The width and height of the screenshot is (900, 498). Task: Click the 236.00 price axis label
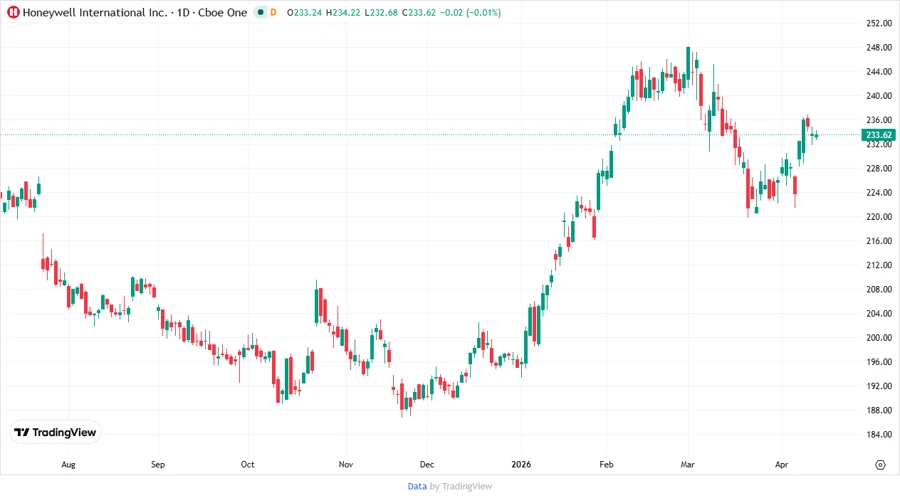pos(879,120)
